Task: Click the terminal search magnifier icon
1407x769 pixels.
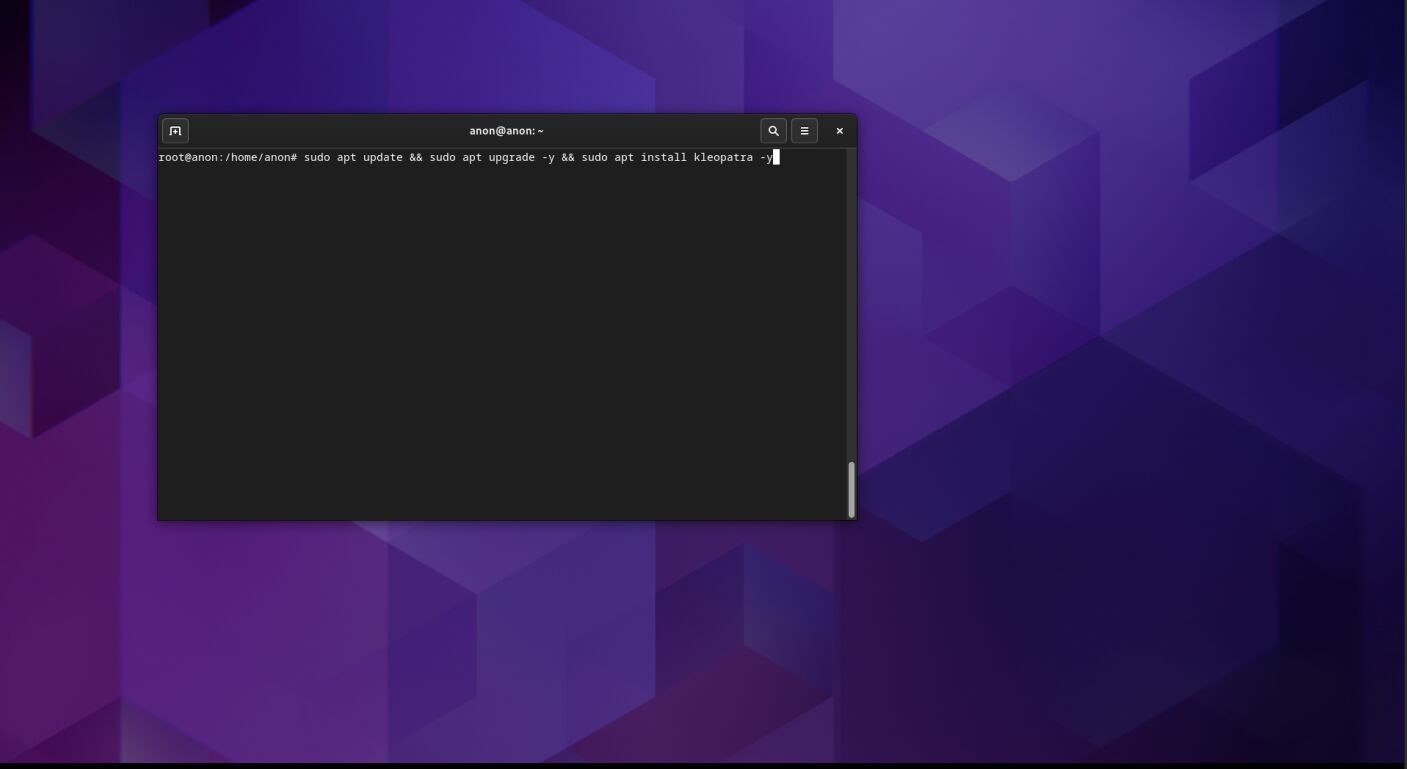Action: pos(773,131)
